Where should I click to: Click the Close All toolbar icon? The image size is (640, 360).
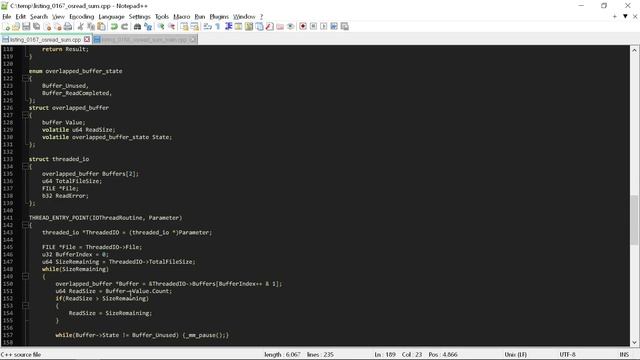point(58,27)
